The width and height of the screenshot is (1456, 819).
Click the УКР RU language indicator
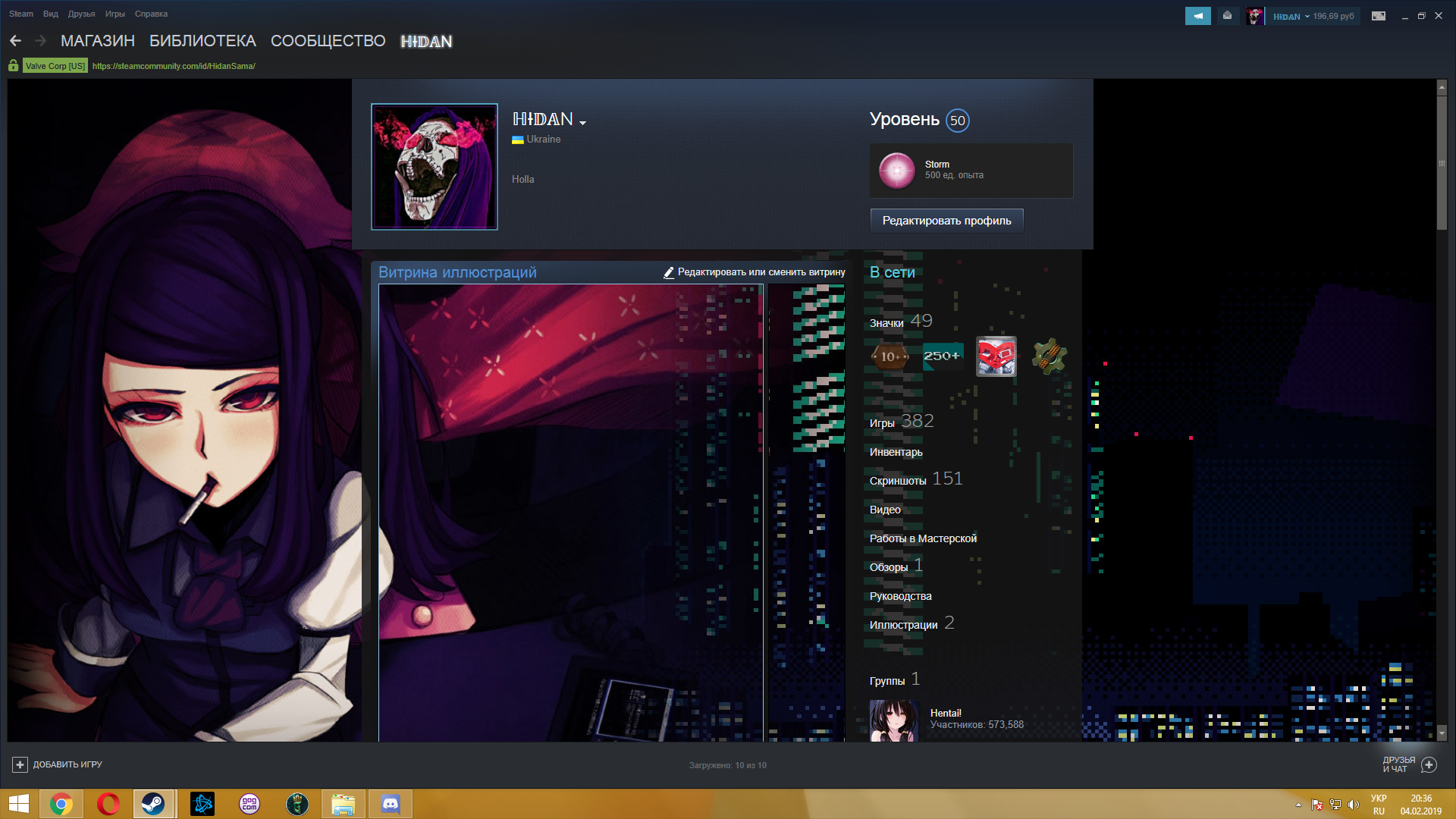tap(1379, 805)
